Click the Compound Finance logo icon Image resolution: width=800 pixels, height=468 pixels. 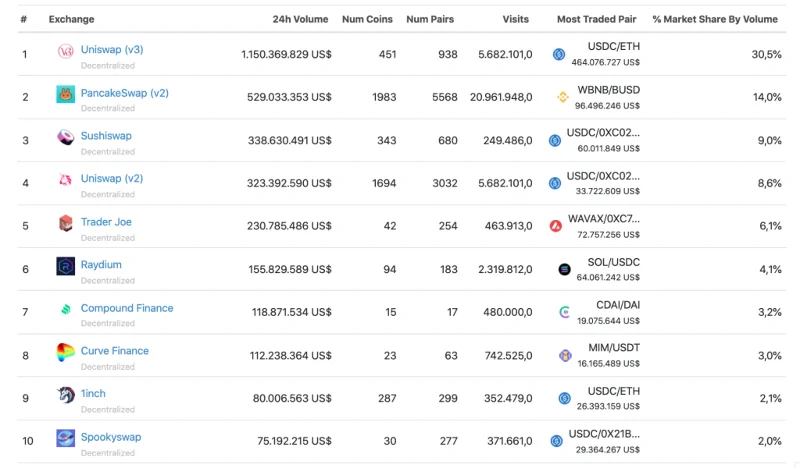65,309
